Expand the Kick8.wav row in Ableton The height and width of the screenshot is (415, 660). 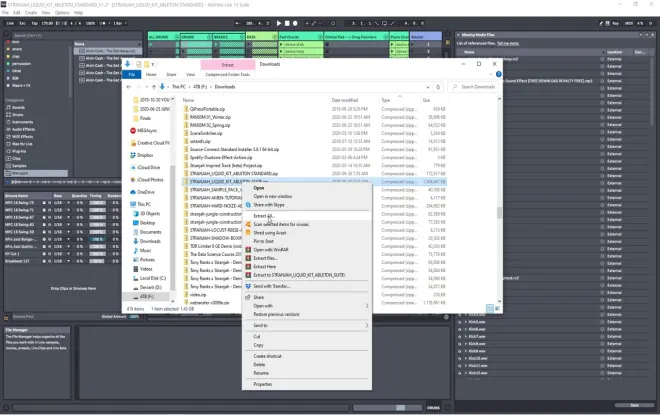[x=466, y=344]
